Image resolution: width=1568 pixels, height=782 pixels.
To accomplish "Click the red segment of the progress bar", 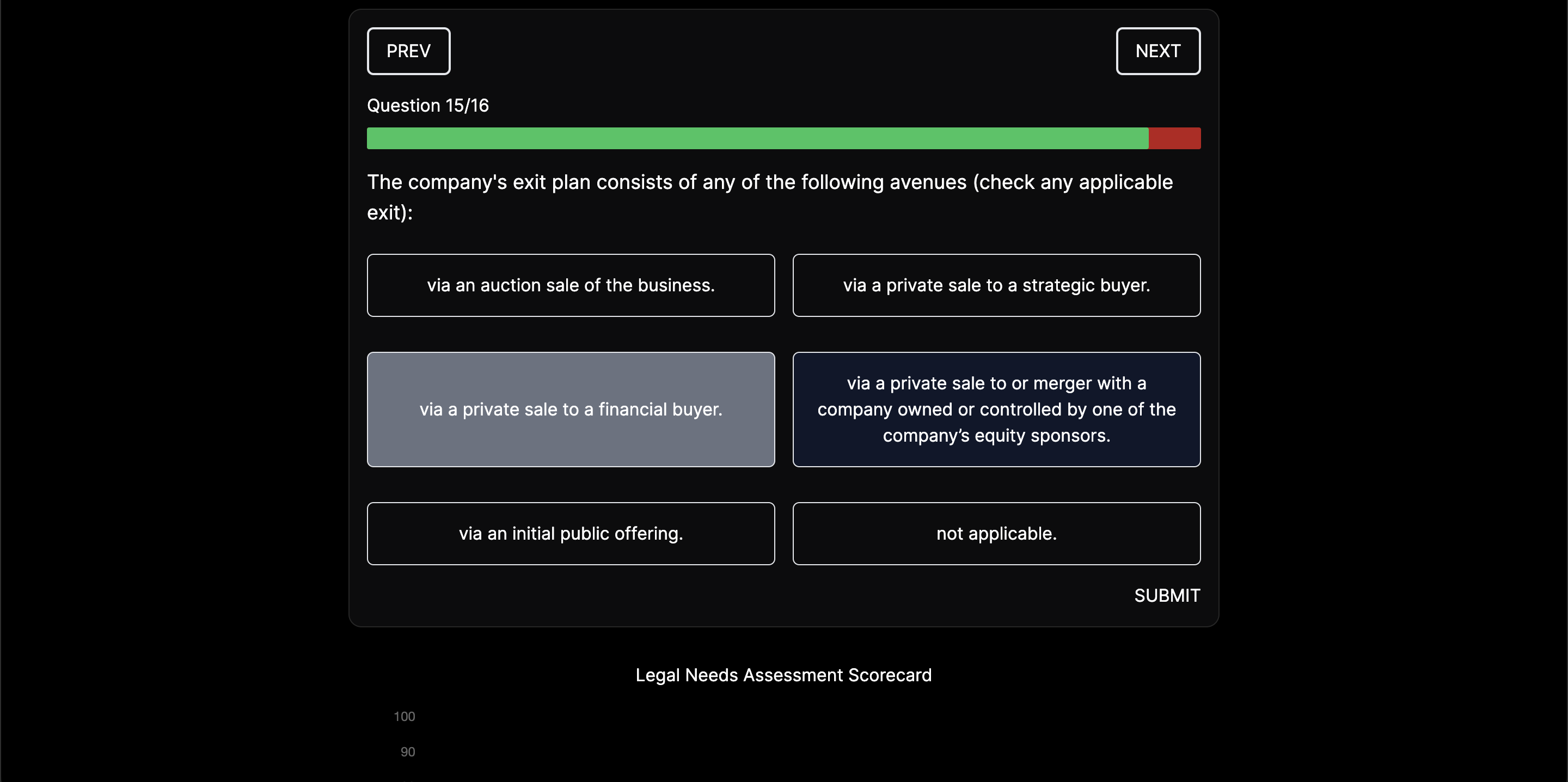I will click(1174, 138).
